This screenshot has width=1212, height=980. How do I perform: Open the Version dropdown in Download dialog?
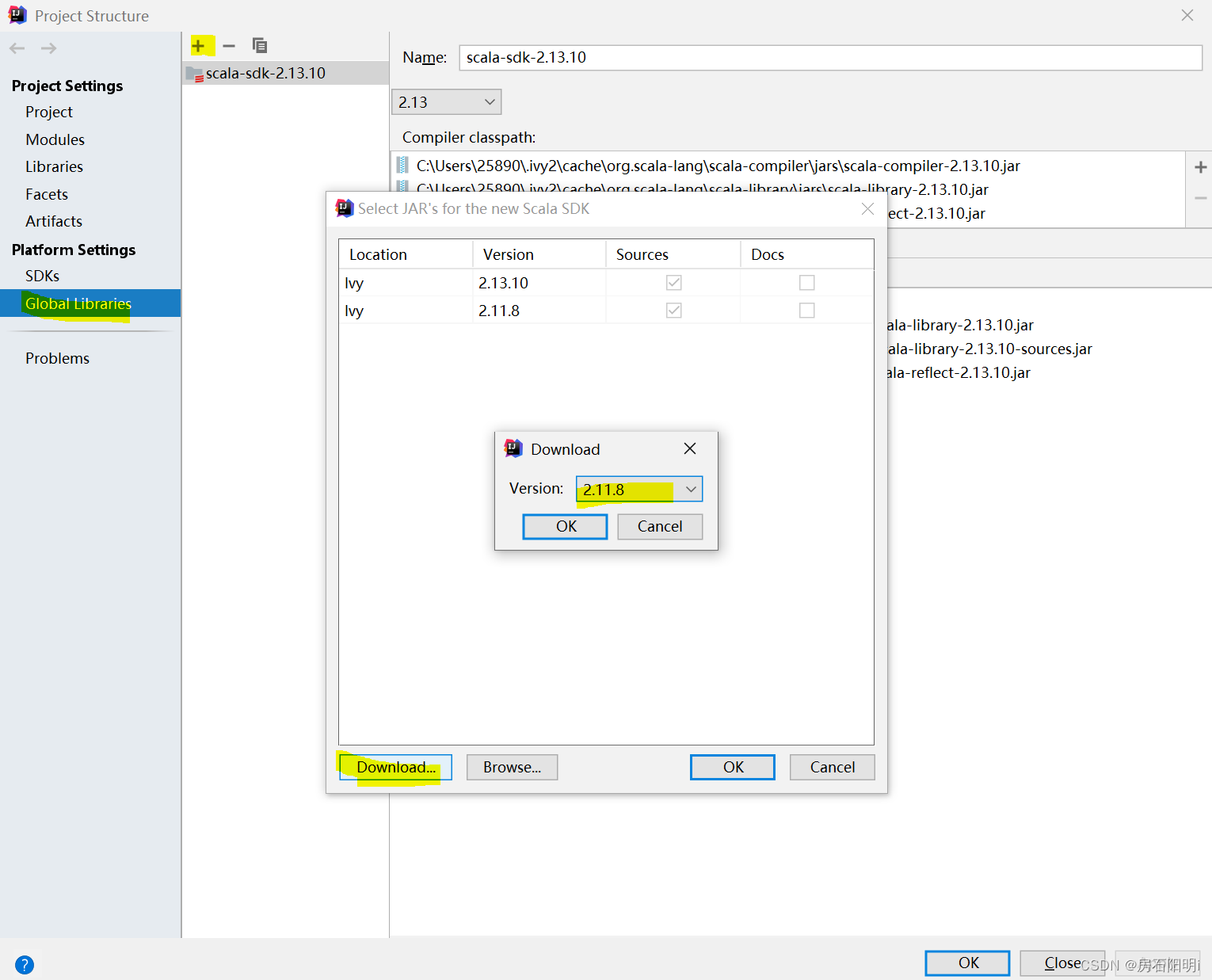click(x=638, y=490)
